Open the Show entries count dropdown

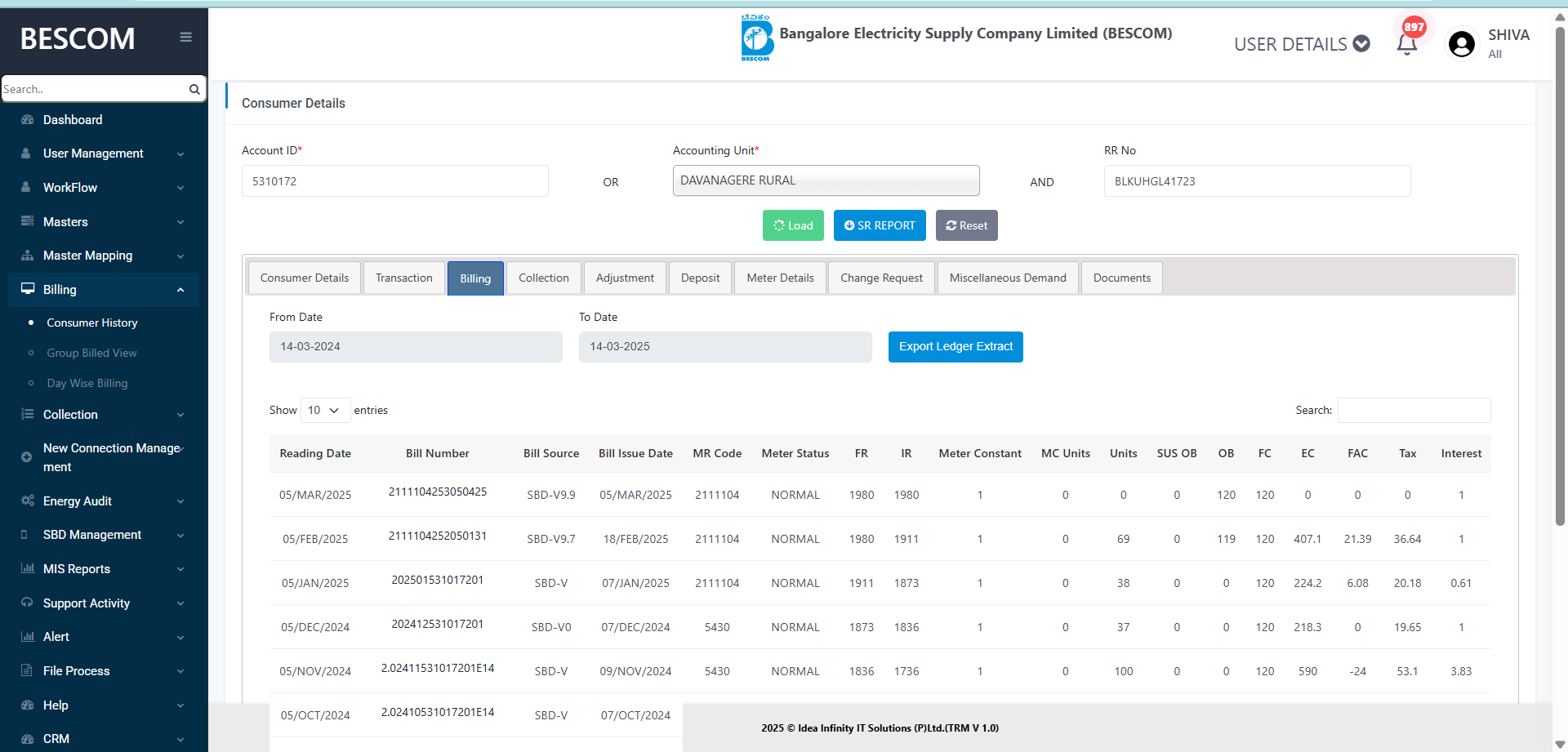coord(325,410)
